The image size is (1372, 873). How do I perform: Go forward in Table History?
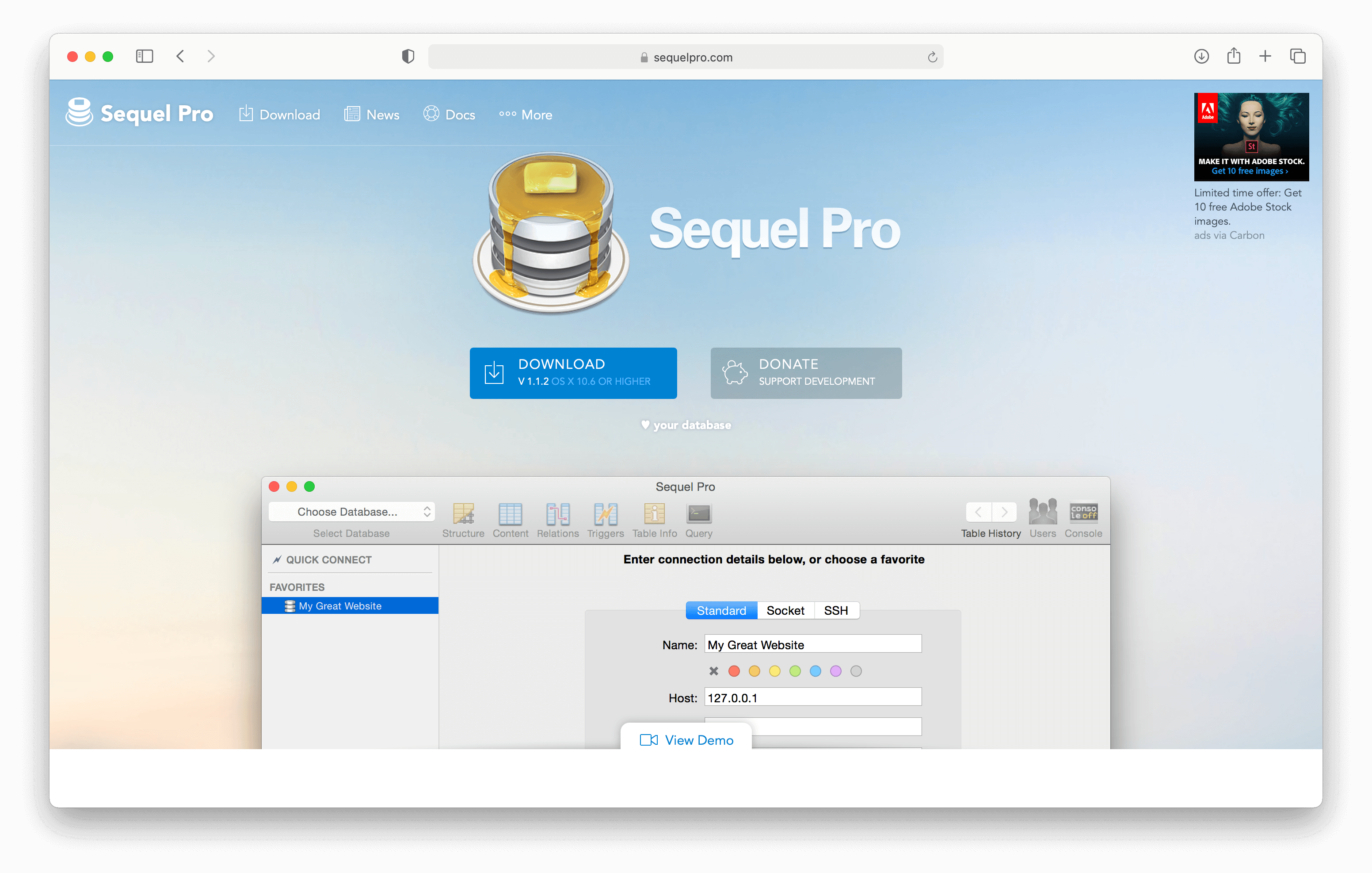coord(1005,512)
